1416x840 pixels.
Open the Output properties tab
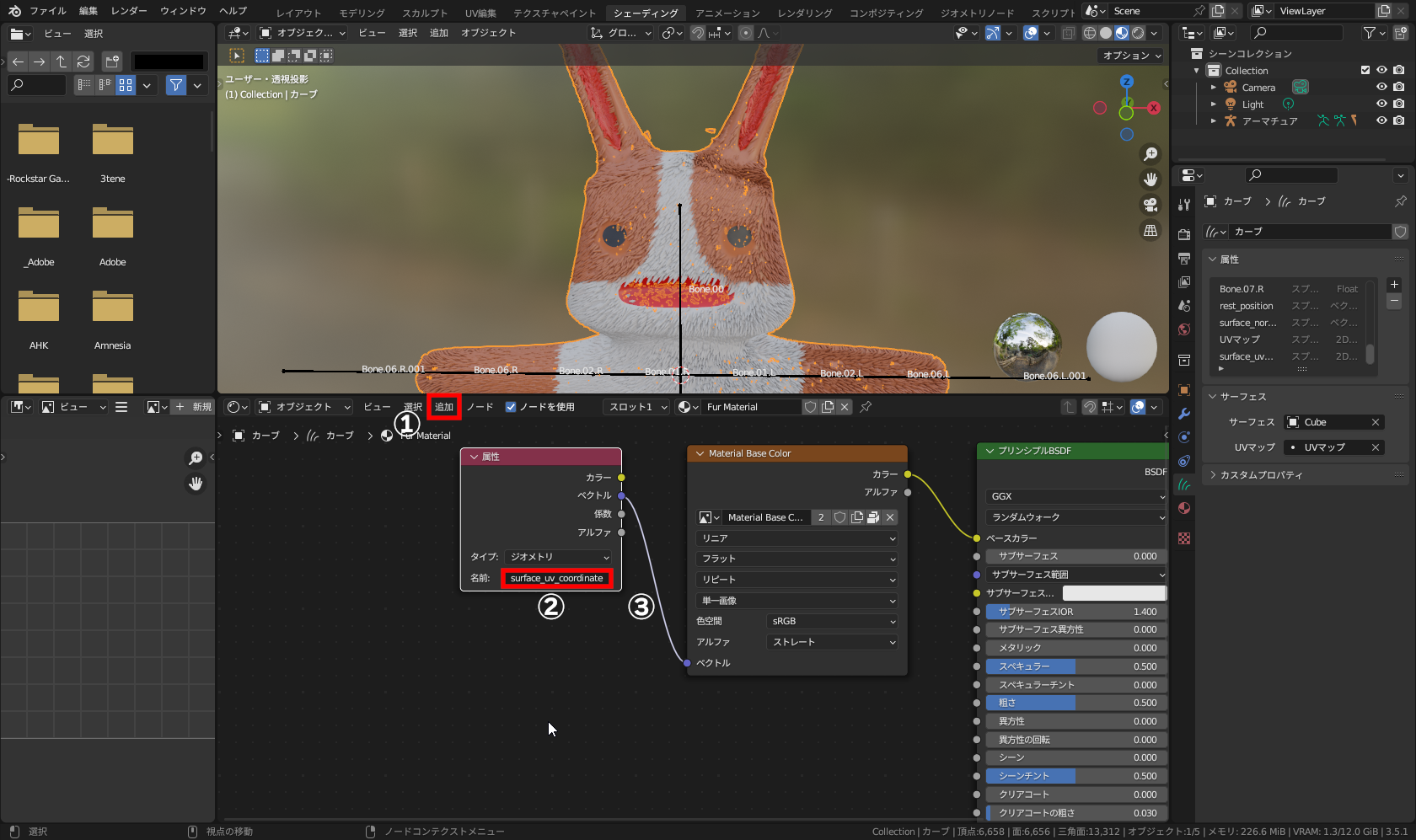coord(1184,258)
